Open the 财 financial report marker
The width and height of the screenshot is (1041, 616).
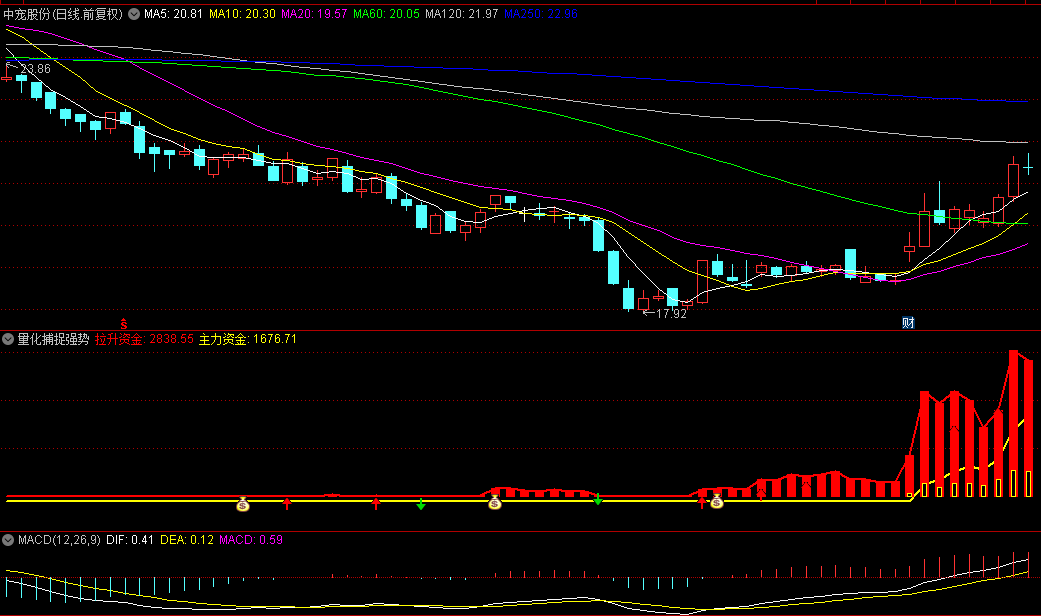(x=908, y=323)
